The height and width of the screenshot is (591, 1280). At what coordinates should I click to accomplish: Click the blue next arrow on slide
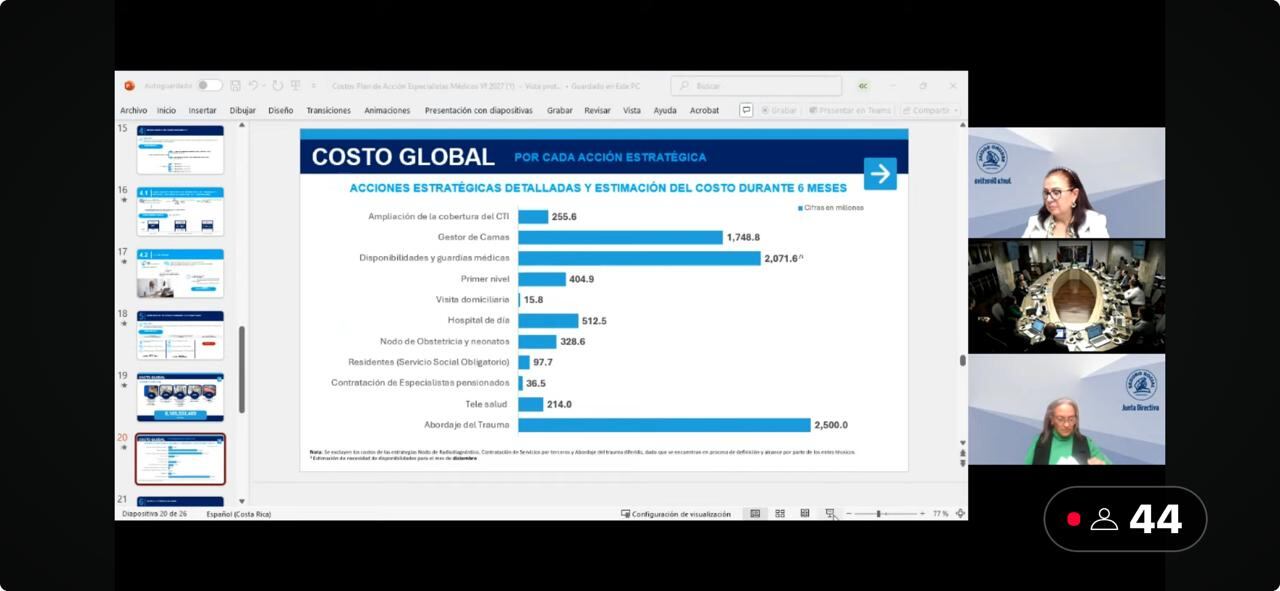point(880,174)
